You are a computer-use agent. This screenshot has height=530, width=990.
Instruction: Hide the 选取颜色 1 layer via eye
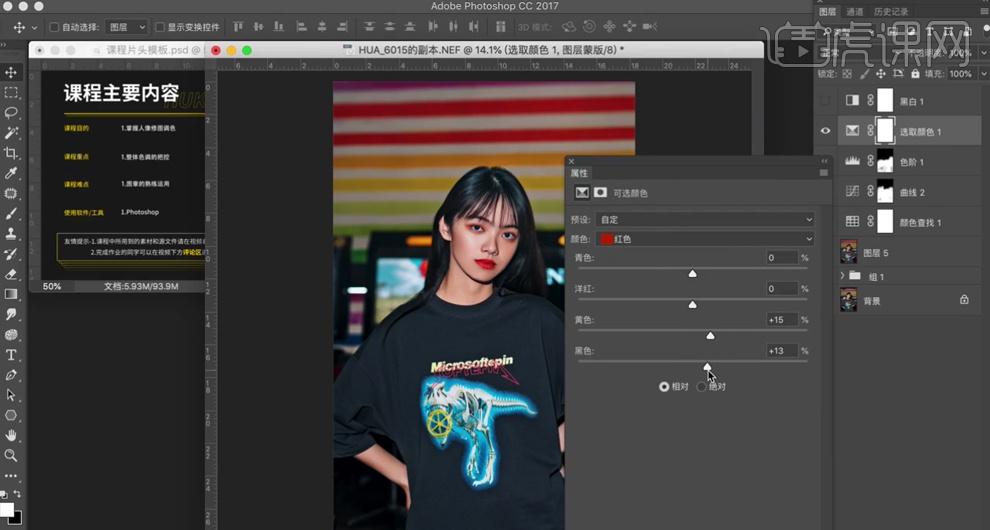pos(825,131)
